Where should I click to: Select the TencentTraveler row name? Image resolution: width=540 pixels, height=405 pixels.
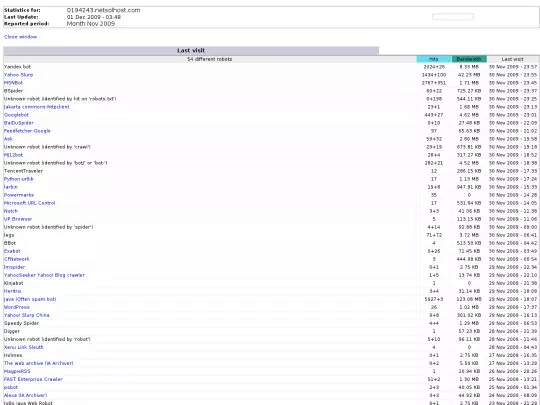23,171
